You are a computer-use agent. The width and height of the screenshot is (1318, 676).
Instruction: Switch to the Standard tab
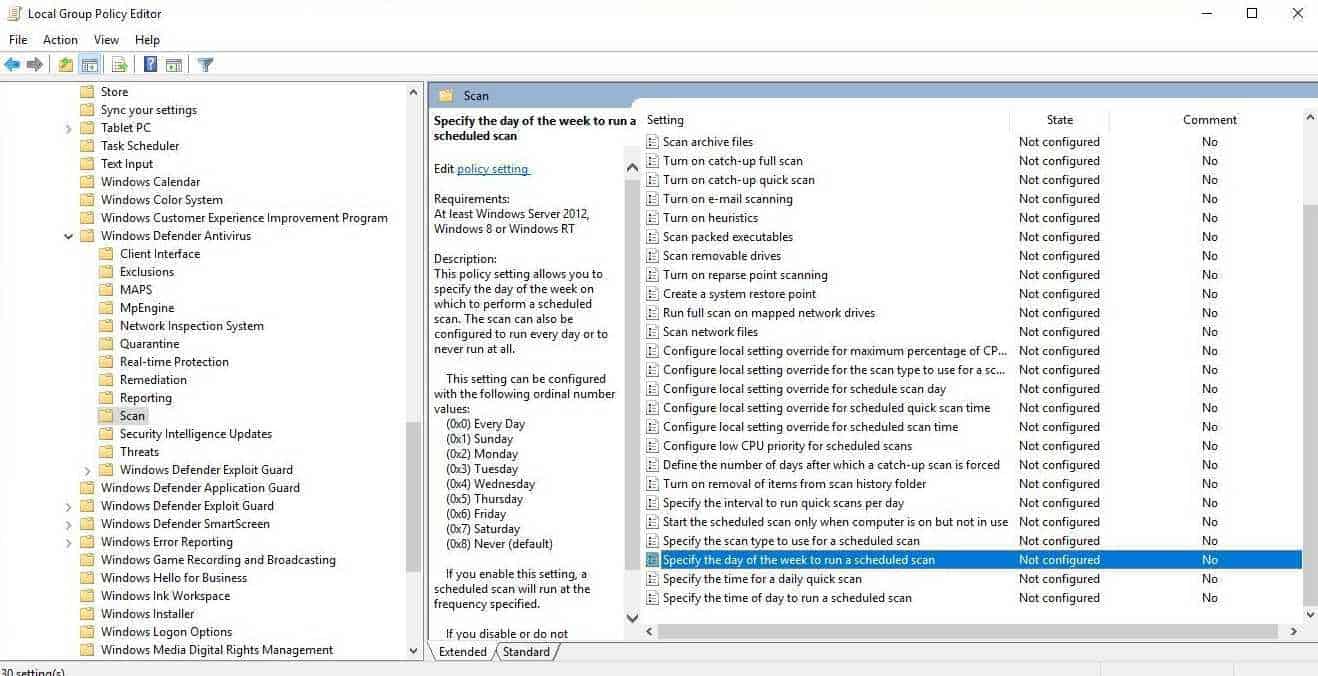coord(526,652)
